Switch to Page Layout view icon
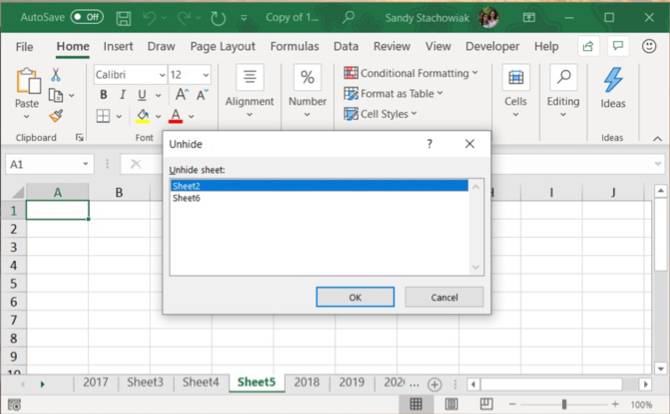 coord(451,404)
